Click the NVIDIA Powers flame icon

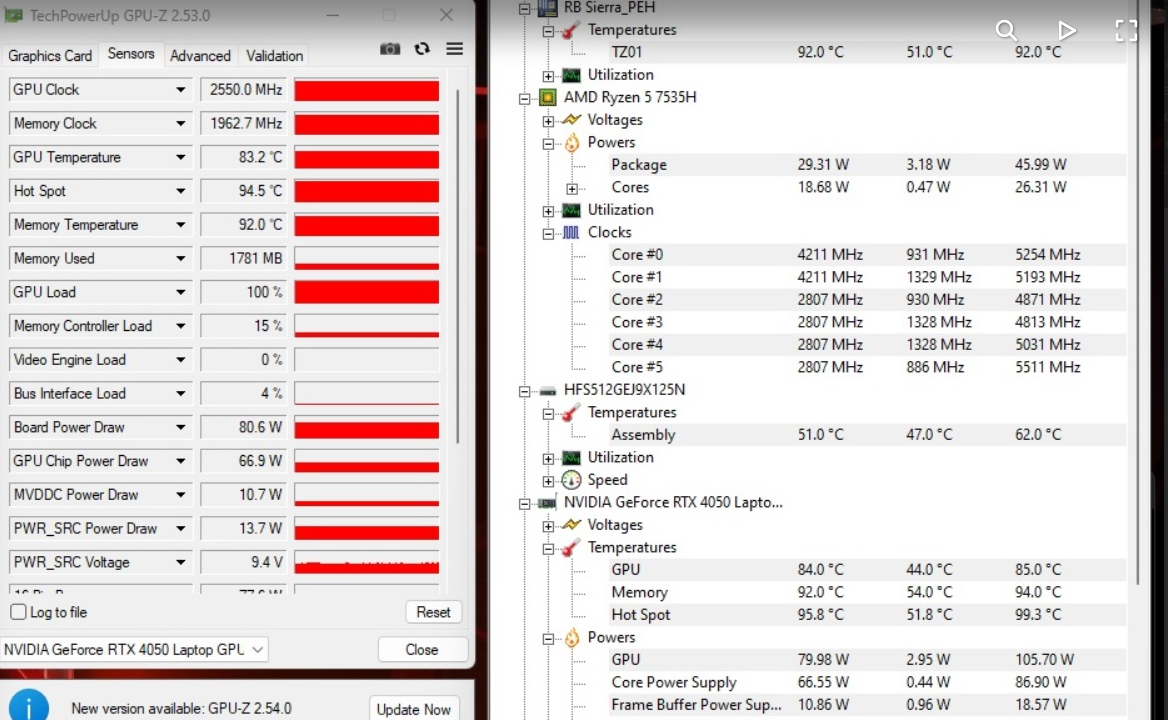tap(571, 638)
